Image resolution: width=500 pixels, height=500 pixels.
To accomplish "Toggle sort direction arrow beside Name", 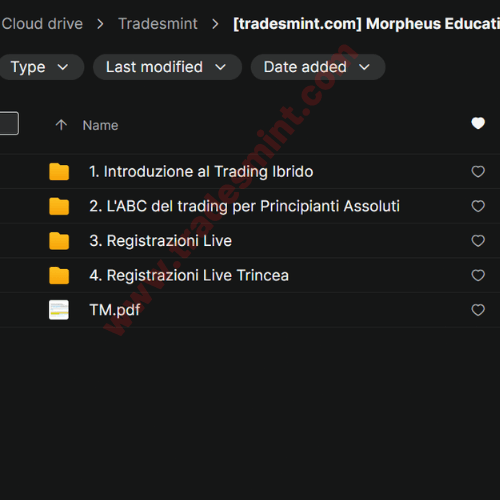I will 61,125.
